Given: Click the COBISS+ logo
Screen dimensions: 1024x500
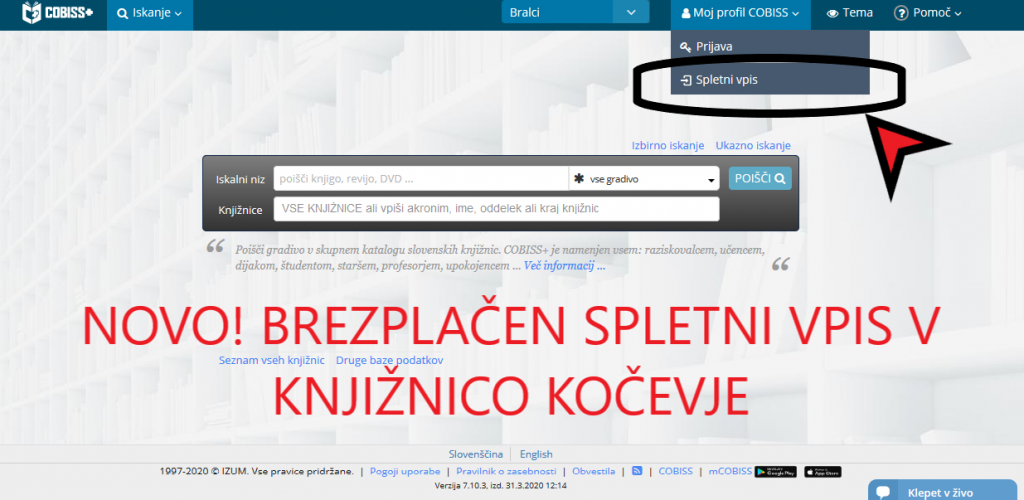Looking at the screenshot, I should [57, 12].
